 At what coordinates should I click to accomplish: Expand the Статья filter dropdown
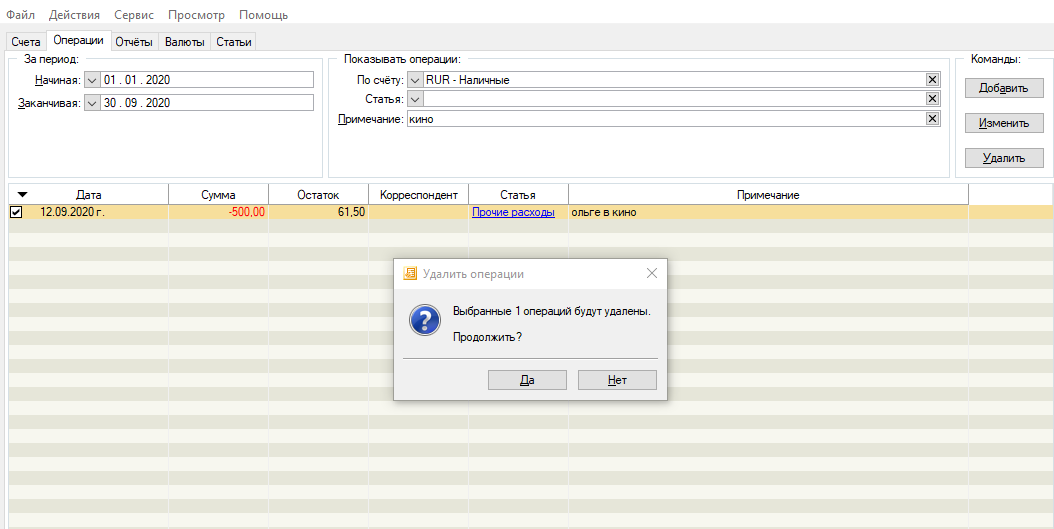pos(415,99)
